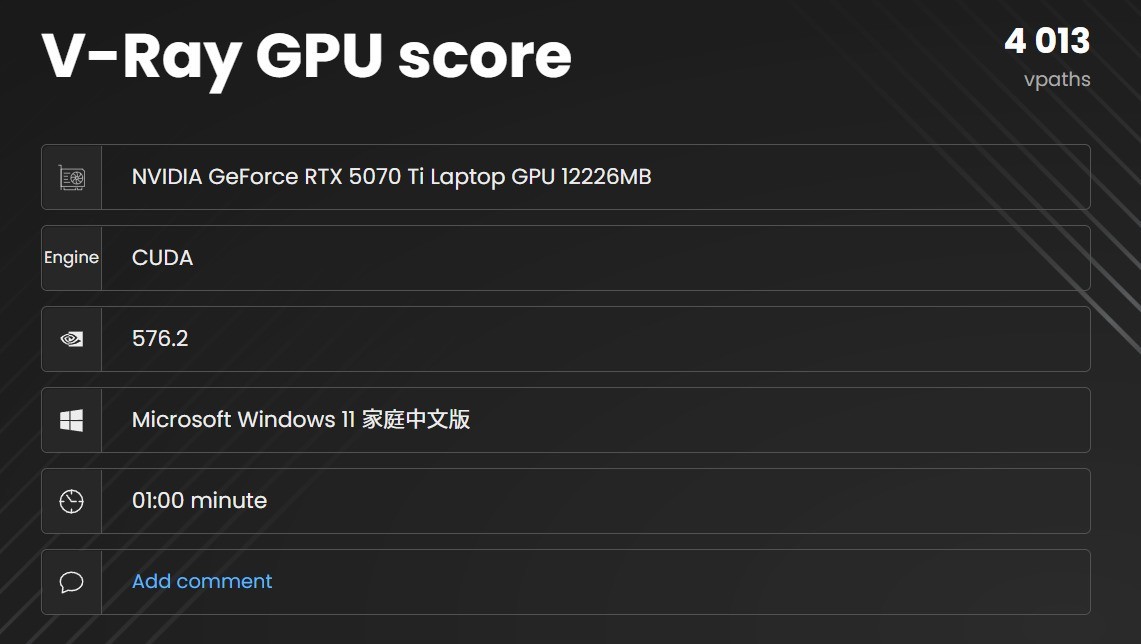Viewport: 1141px width, 644px height.
Task: Select the CUDA engine value
Action: coord(162,258)
